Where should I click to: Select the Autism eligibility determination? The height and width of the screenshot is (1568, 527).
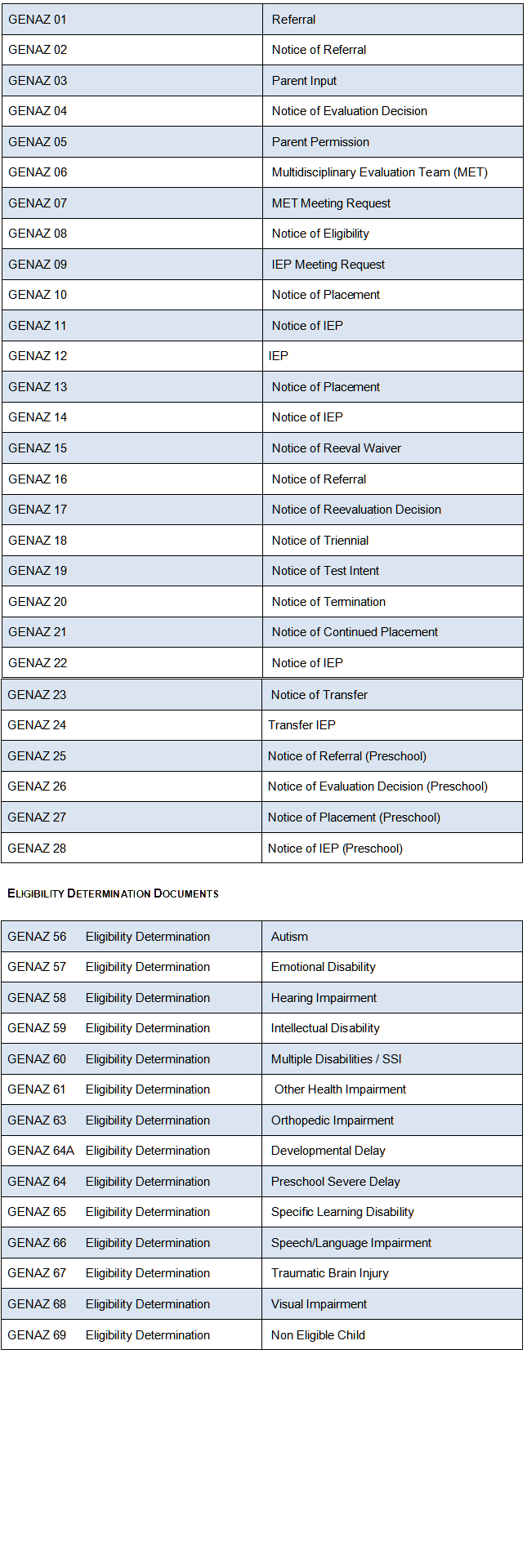click(289, 937)
